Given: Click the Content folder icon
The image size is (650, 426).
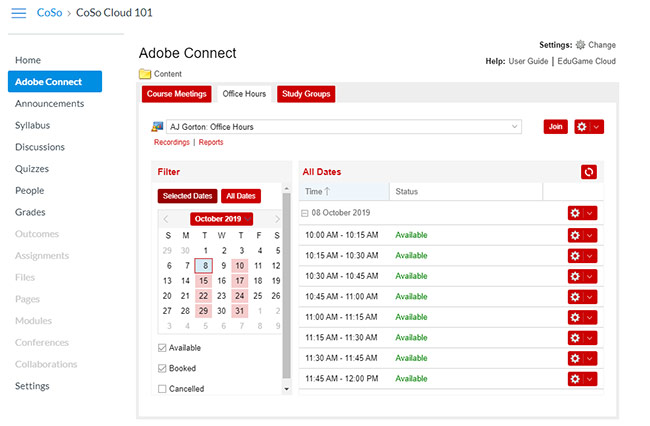Looking at the screenshot, I should [145, 74].
